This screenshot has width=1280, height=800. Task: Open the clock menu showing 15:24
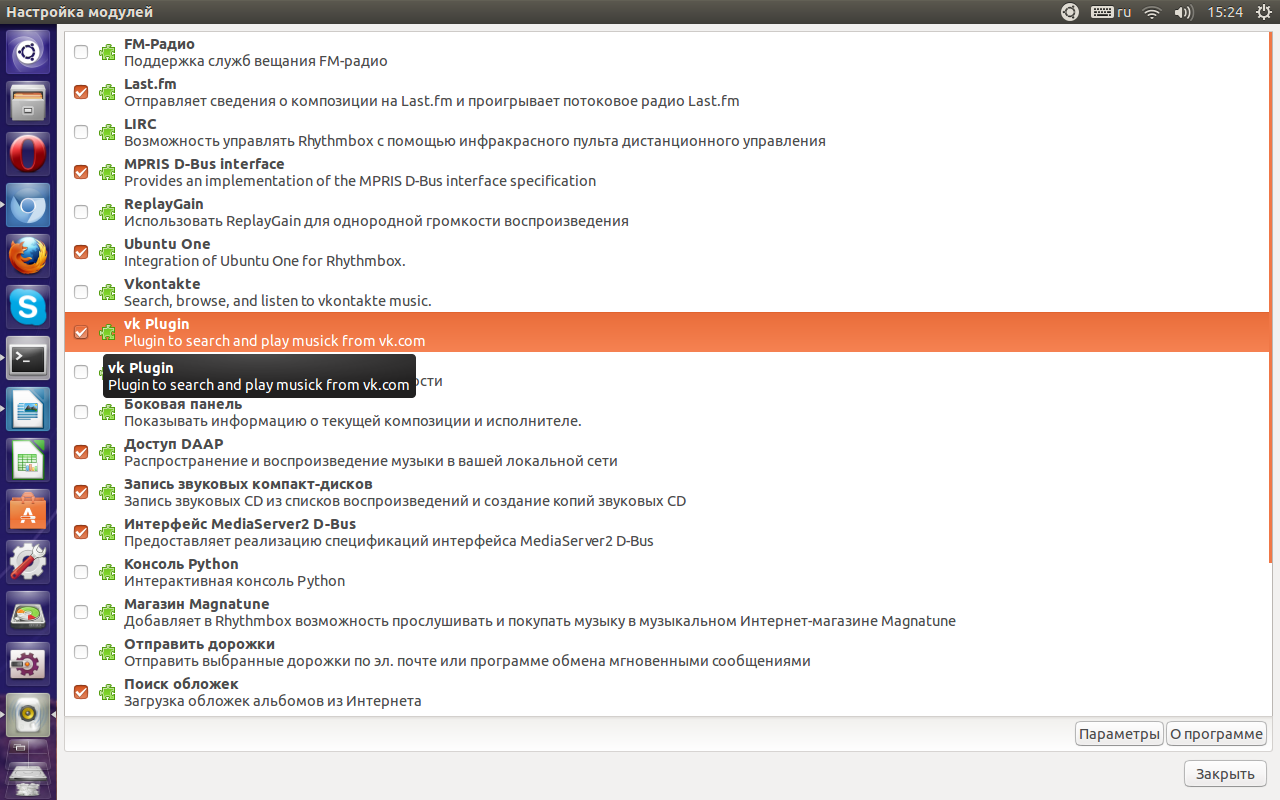click(1225, 12)
